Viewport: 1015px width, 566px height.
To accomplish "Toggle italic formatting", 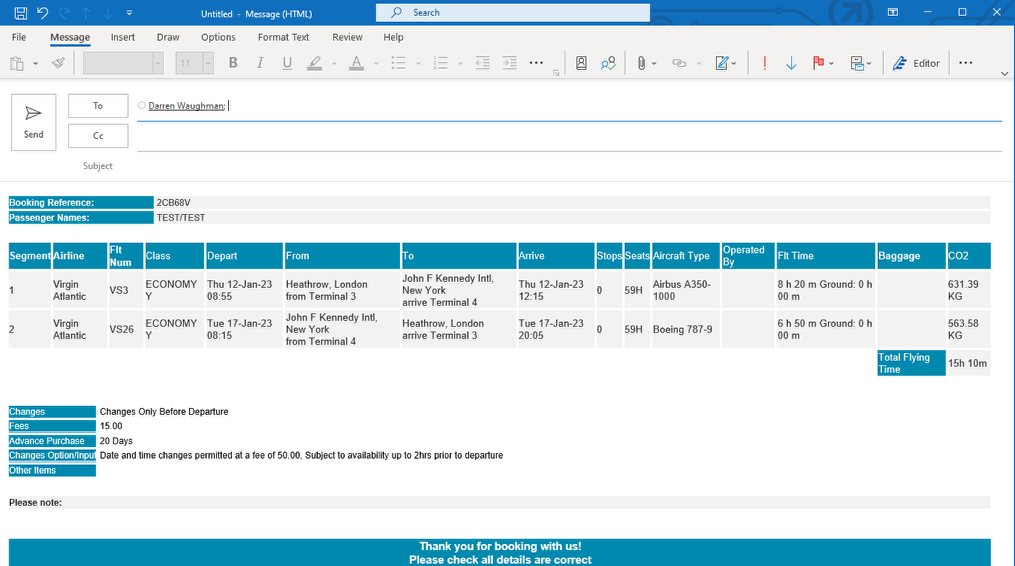I will pos(260,63).
